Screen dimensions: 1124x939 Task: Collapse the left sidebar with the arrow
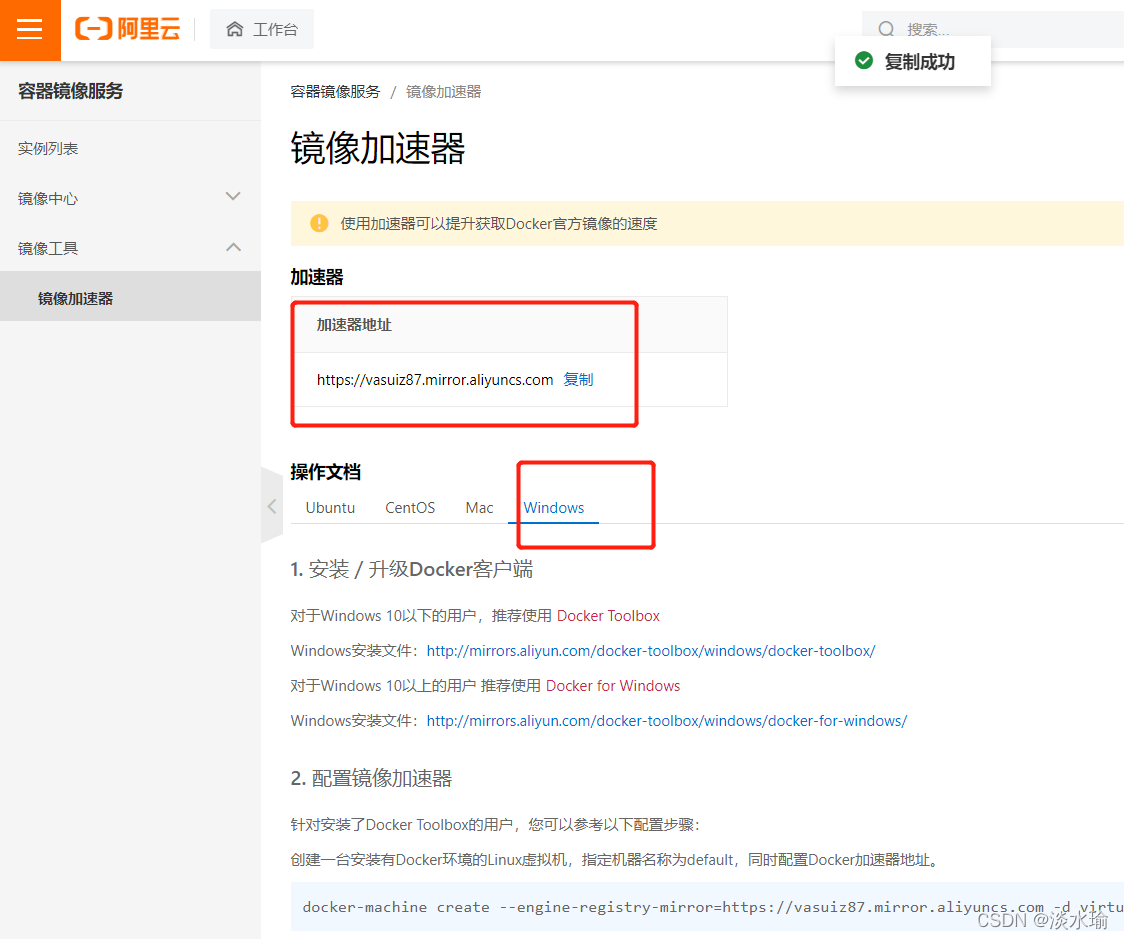tap(271, 505)
